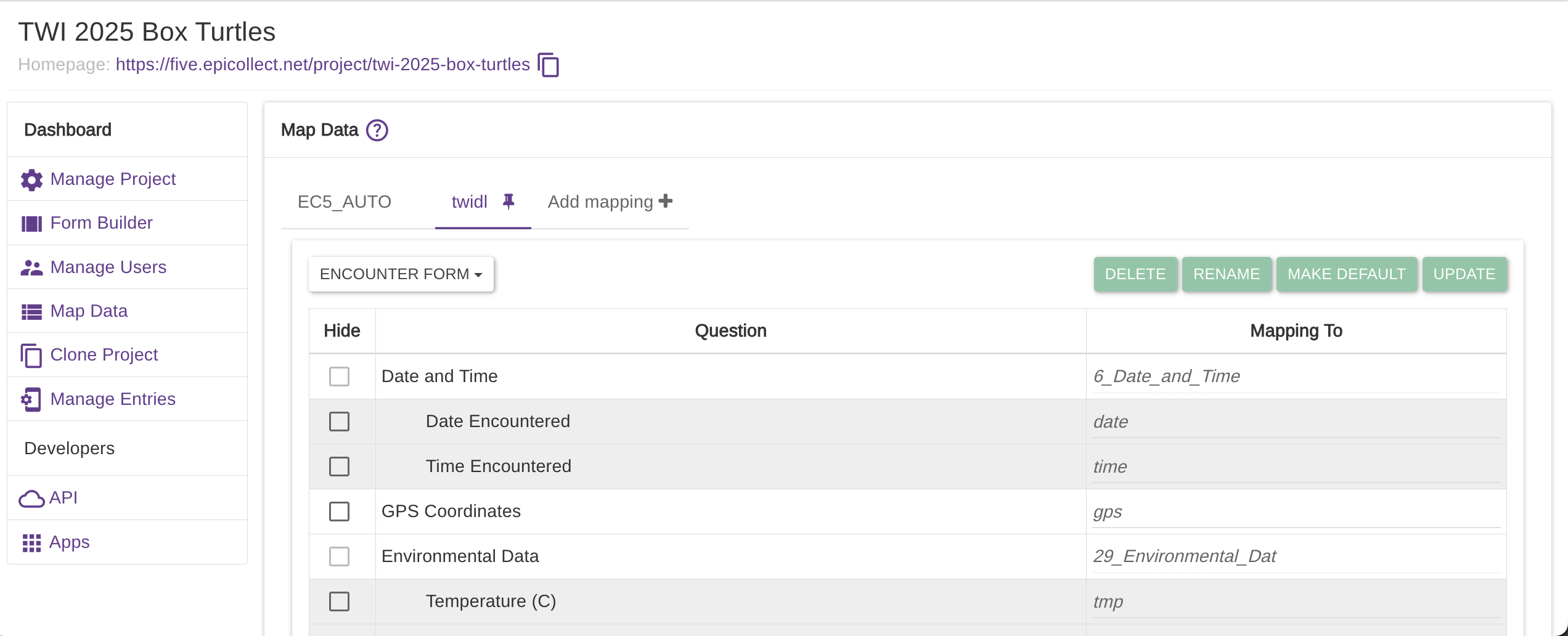Screen dimensions: 1568x636
Task: Copy the project homepage URL icon
Action: click(548, 65)
